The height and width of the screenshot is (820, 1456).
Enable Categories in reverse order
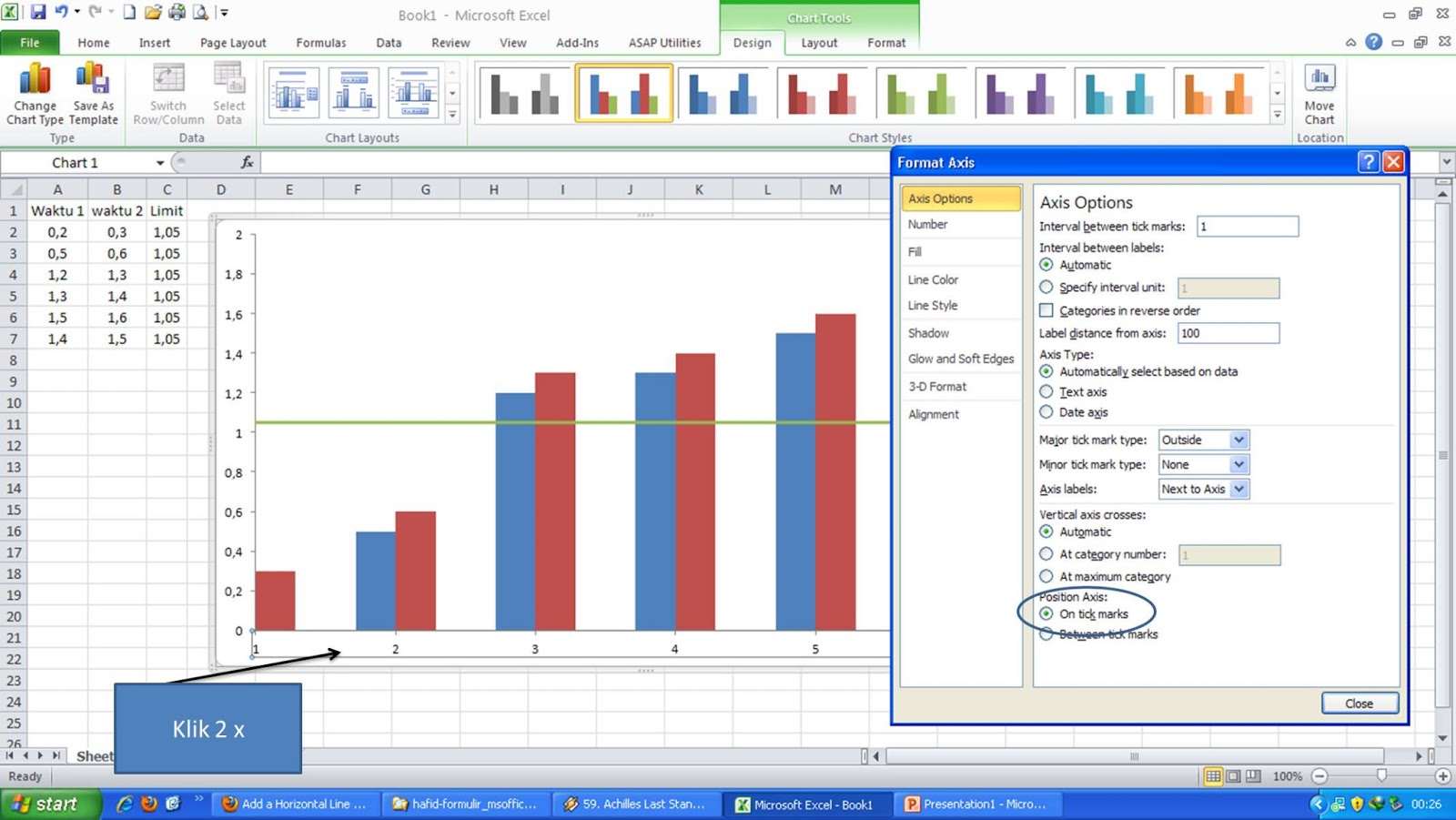(1045, 310)
